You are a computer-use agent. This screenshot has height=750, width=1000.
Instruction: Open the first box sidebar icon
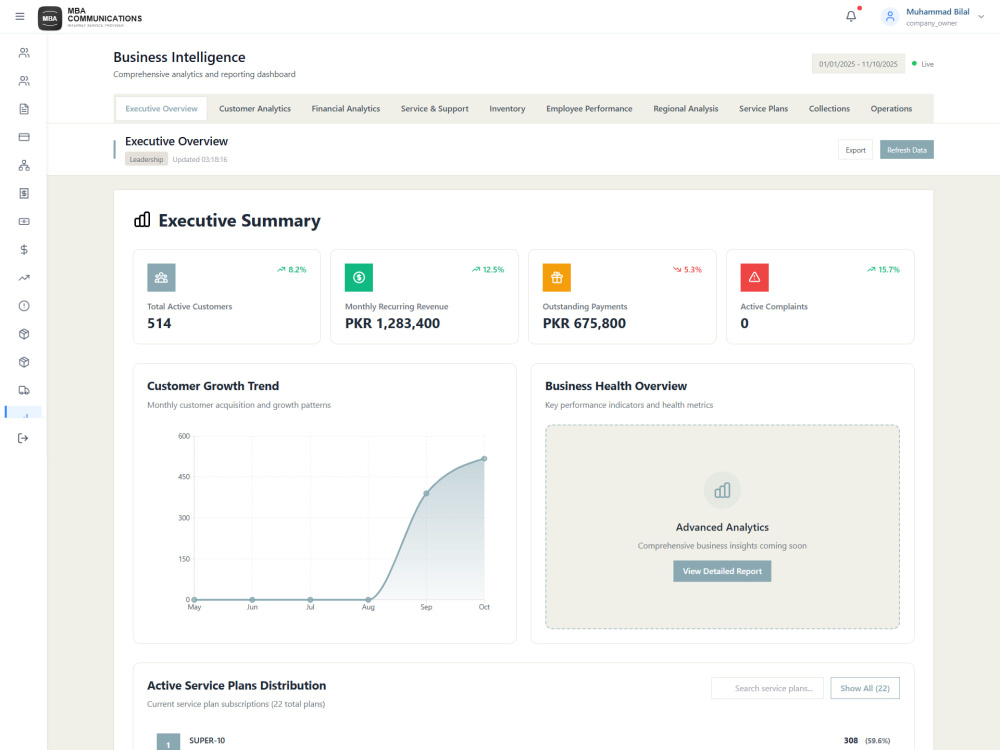[24, 334]
